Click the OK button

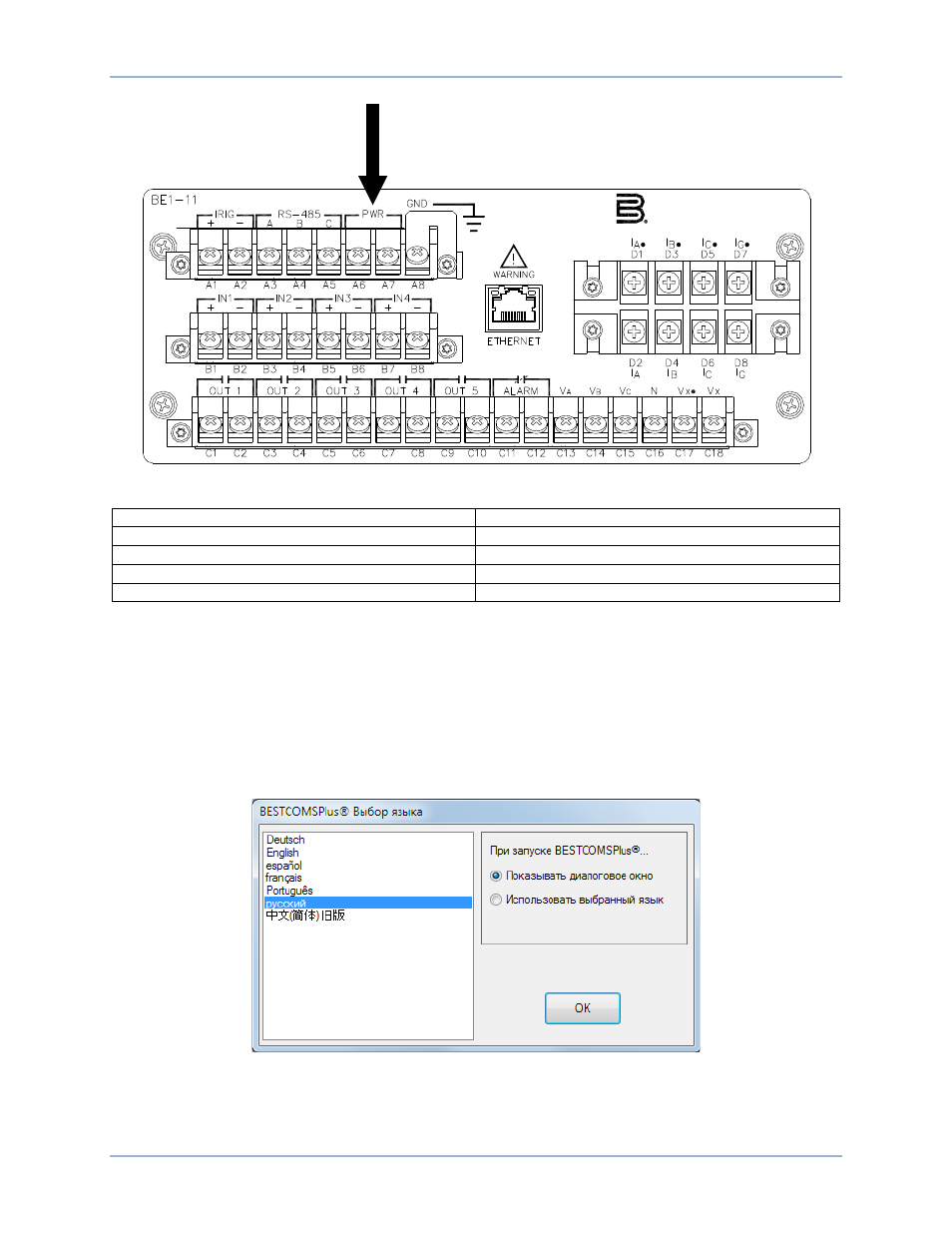point(583,1008)
